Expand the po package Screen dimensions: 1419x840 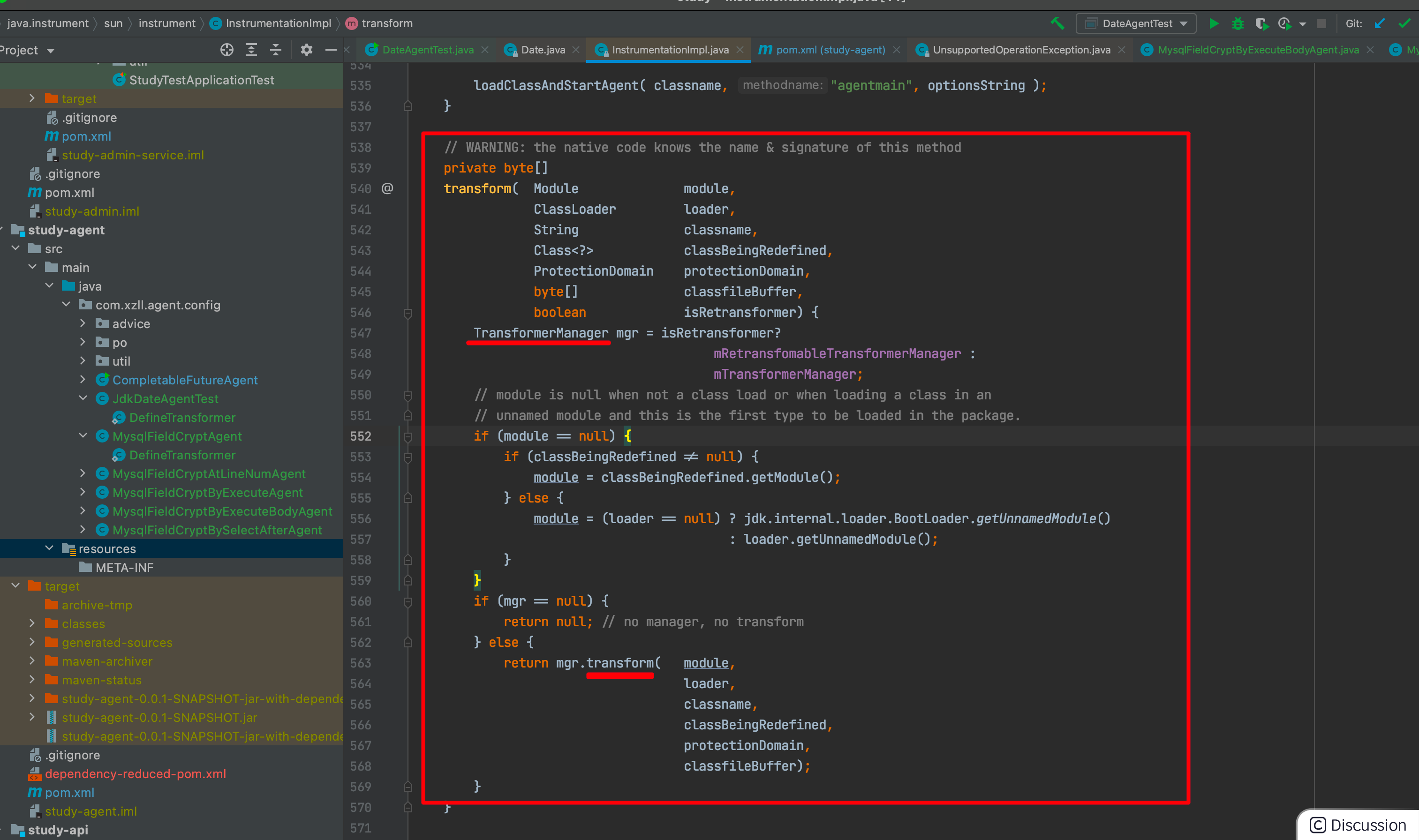tap(83, 342)
